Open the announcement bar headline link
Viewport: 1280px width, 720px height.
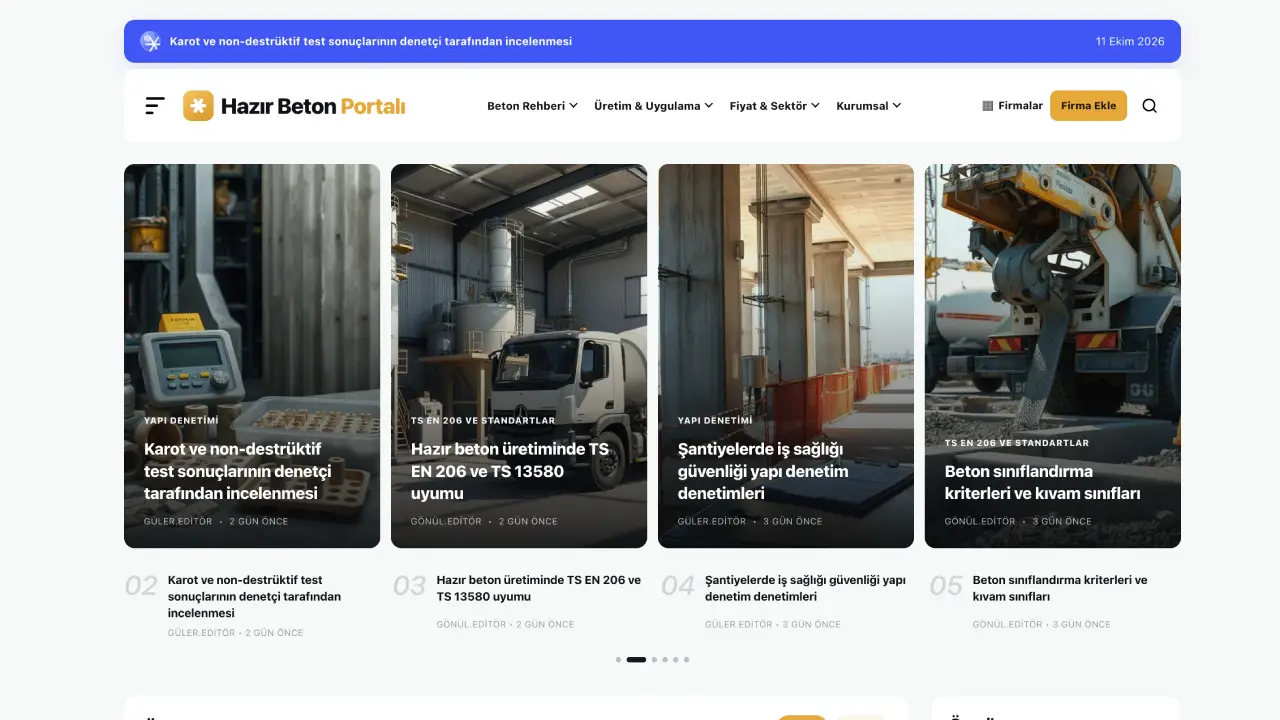pos(371,41)
